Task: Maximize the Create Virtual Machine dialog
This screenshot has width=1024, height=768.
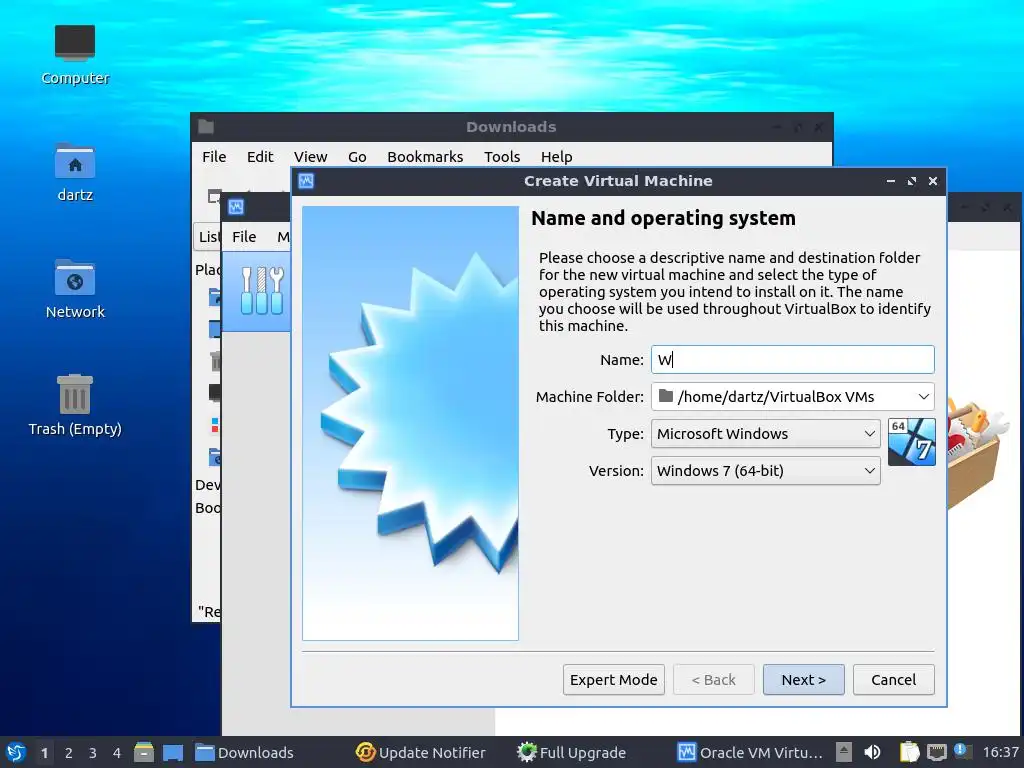Action: click(x=912, y=181)
